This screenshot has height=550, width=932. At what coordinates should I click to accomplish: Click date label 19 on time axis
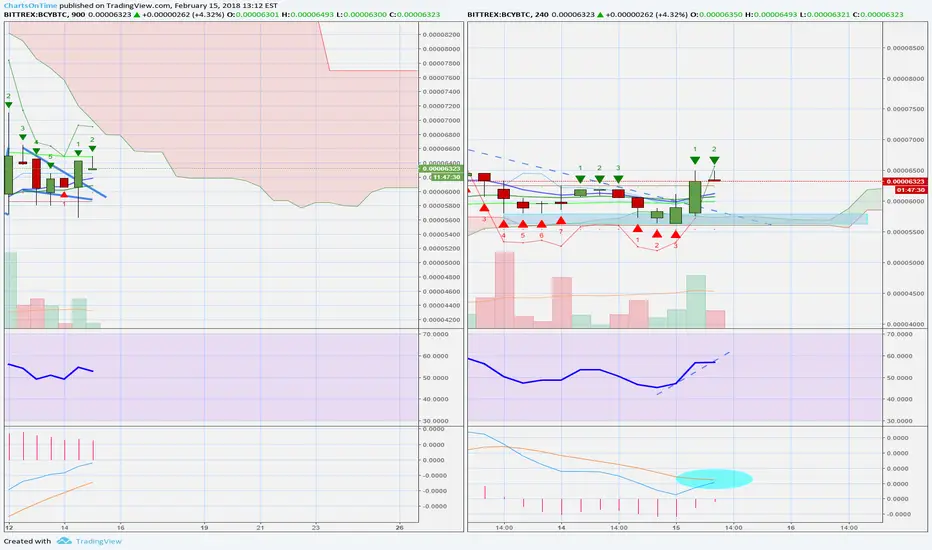click(204, 527)
